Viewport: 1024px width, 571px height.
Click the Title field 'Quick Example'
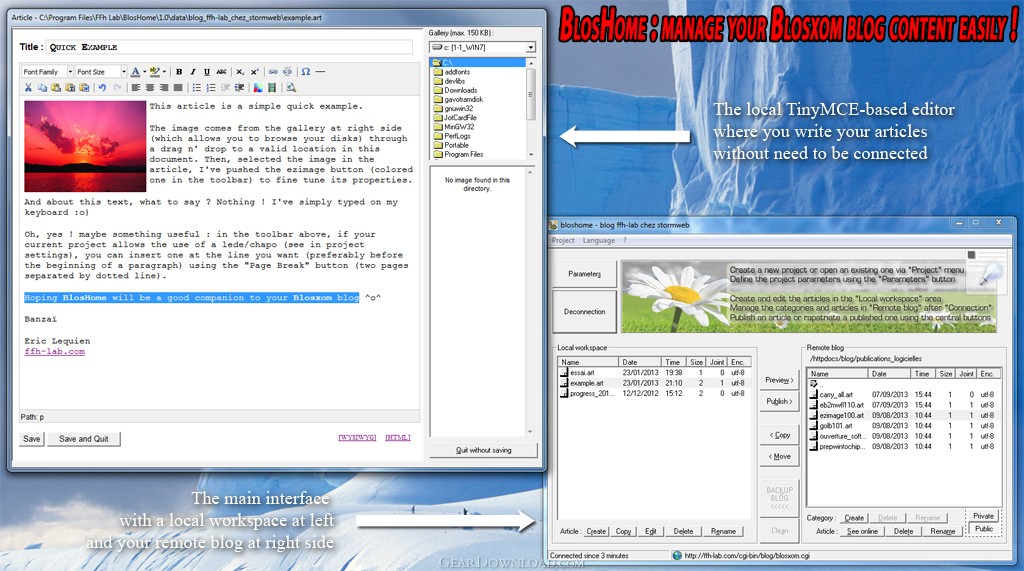click(x=230, y=47)
